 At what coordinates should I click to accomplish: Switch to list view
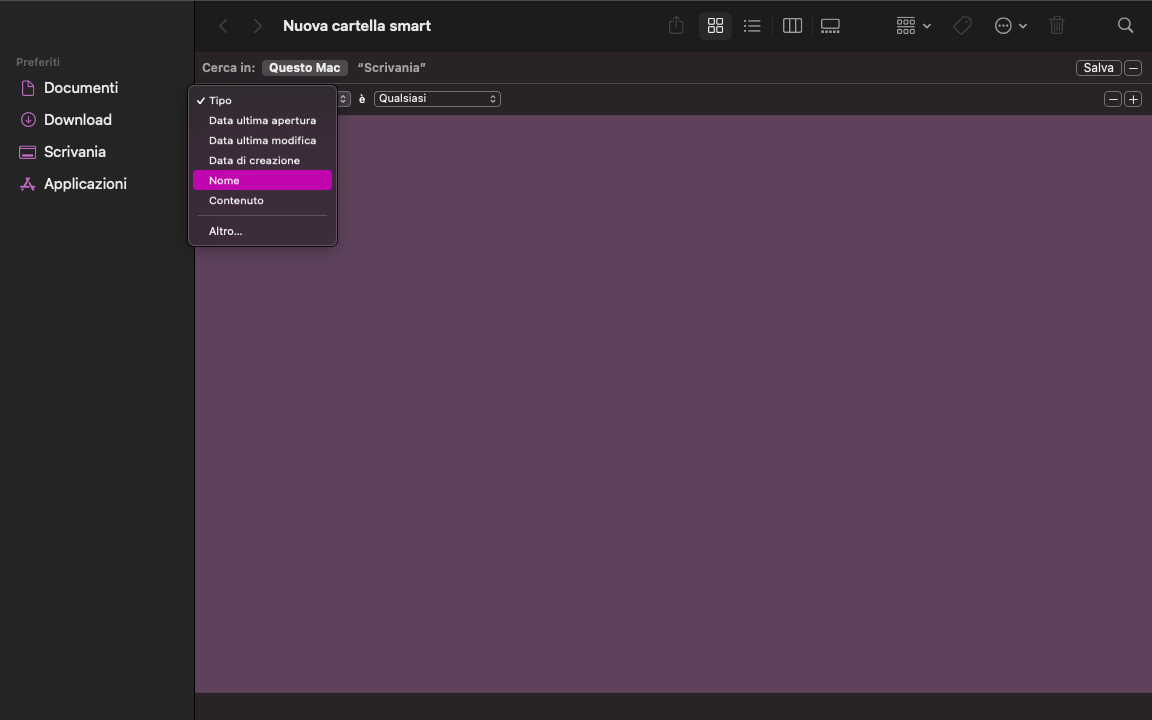[752, 26]
